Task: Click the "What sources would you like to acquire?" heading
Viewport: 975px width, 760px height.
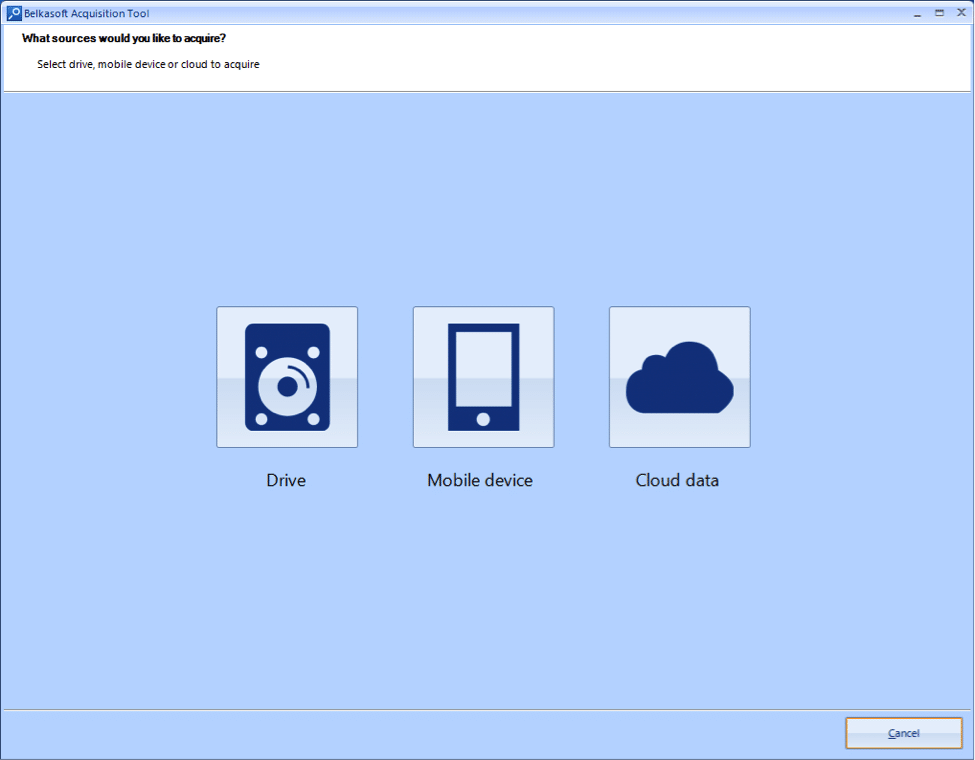Action: [124, 38]
